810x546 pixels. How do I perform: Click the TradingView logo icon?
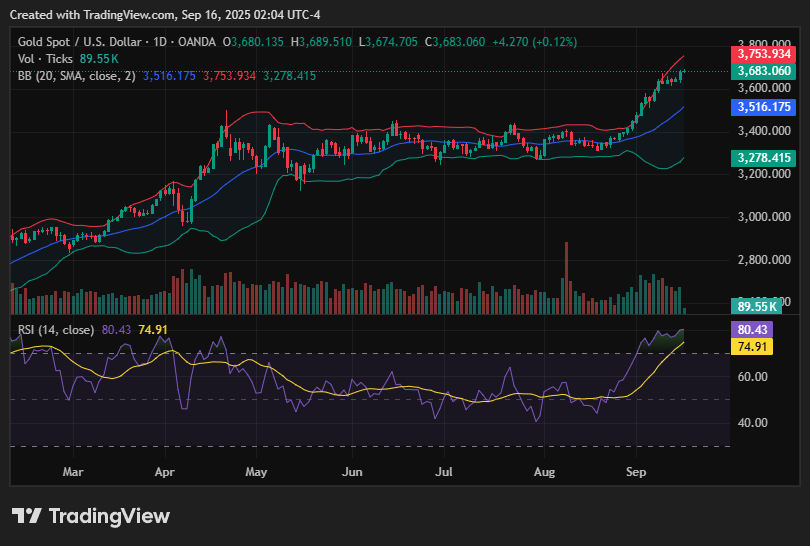pyautogui.click(x=26, y=516)
